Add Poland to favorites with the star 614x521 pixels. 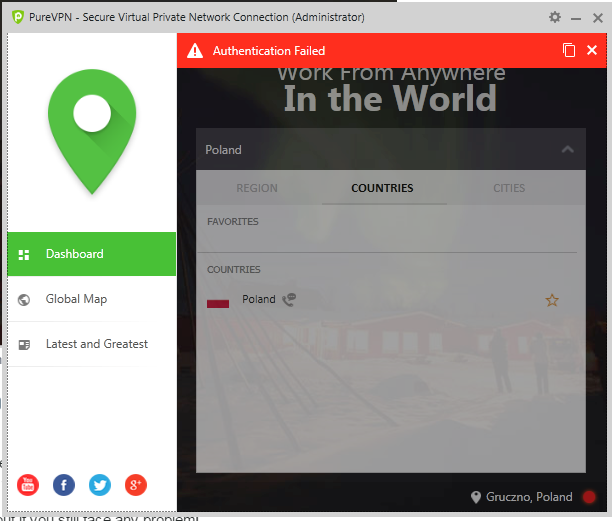552,300
